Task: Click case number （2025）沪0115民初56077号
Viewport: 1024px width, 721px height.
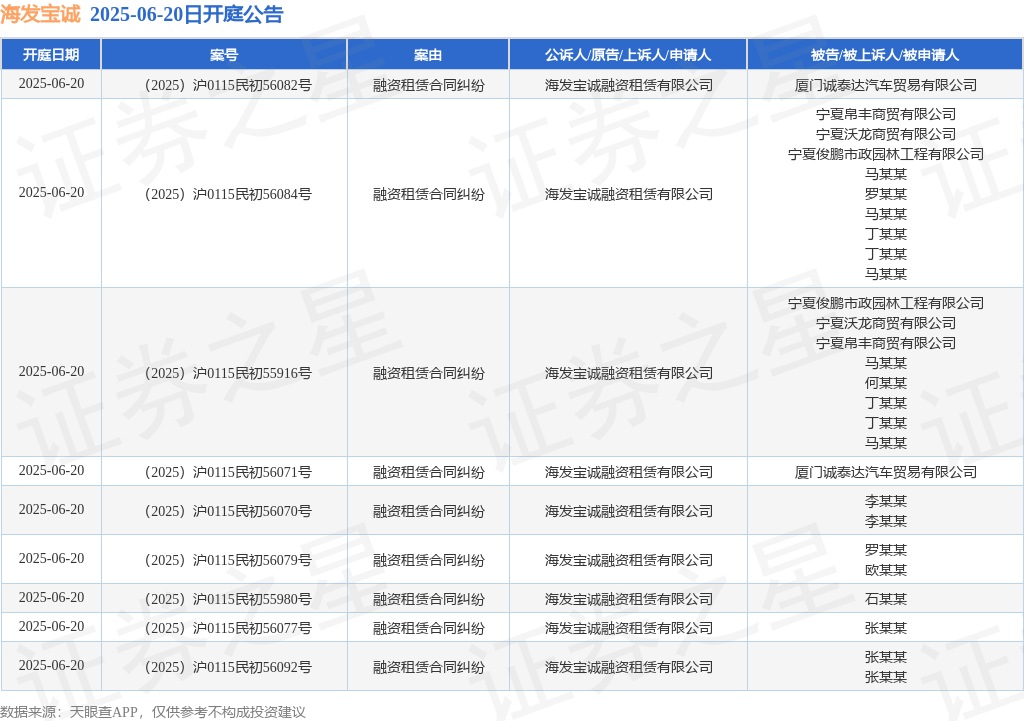Action: [225, 628]
